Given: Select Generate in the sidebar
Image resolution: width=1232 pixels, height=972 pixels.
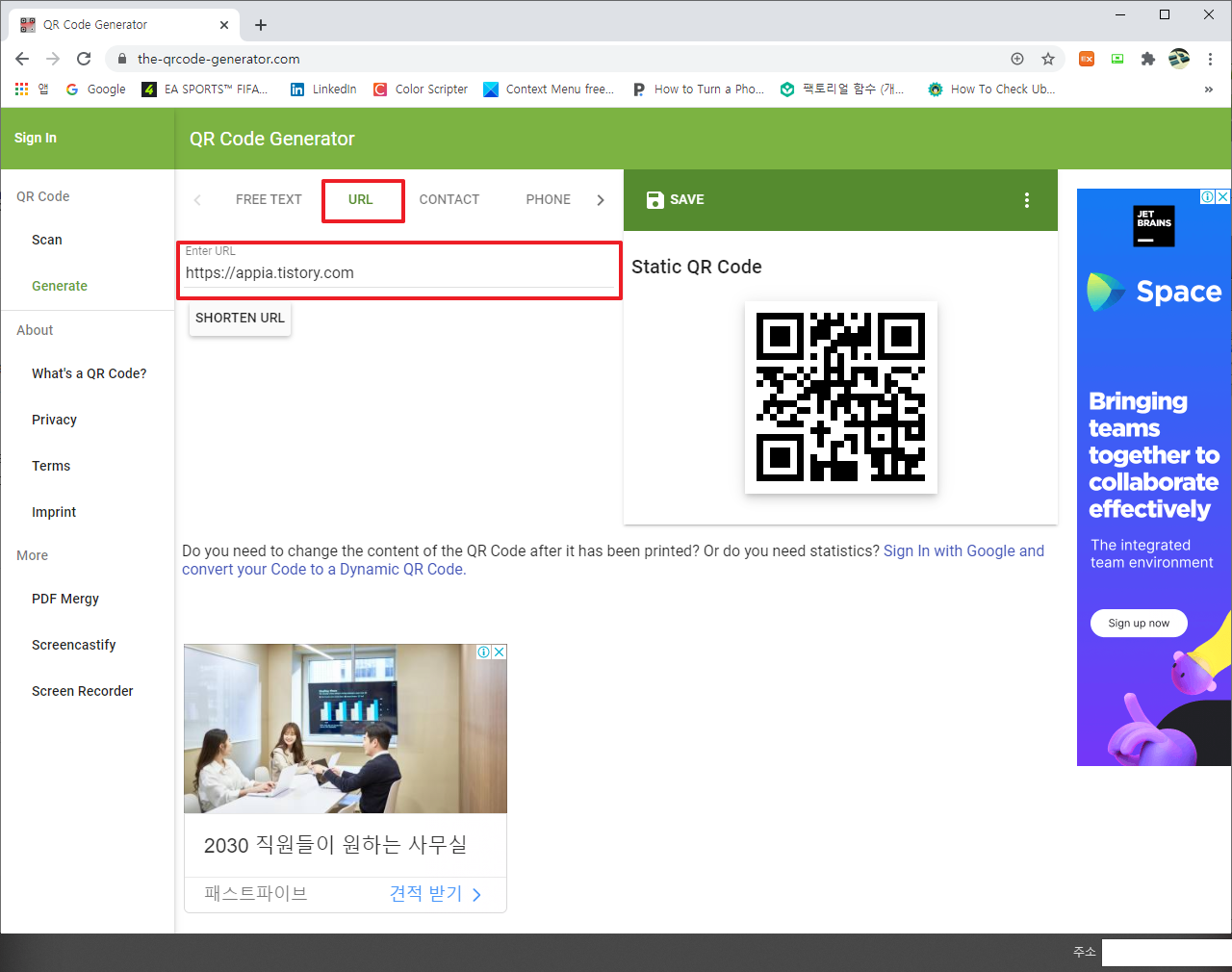Looking at the screenshot, I should (x=60, y=286).
